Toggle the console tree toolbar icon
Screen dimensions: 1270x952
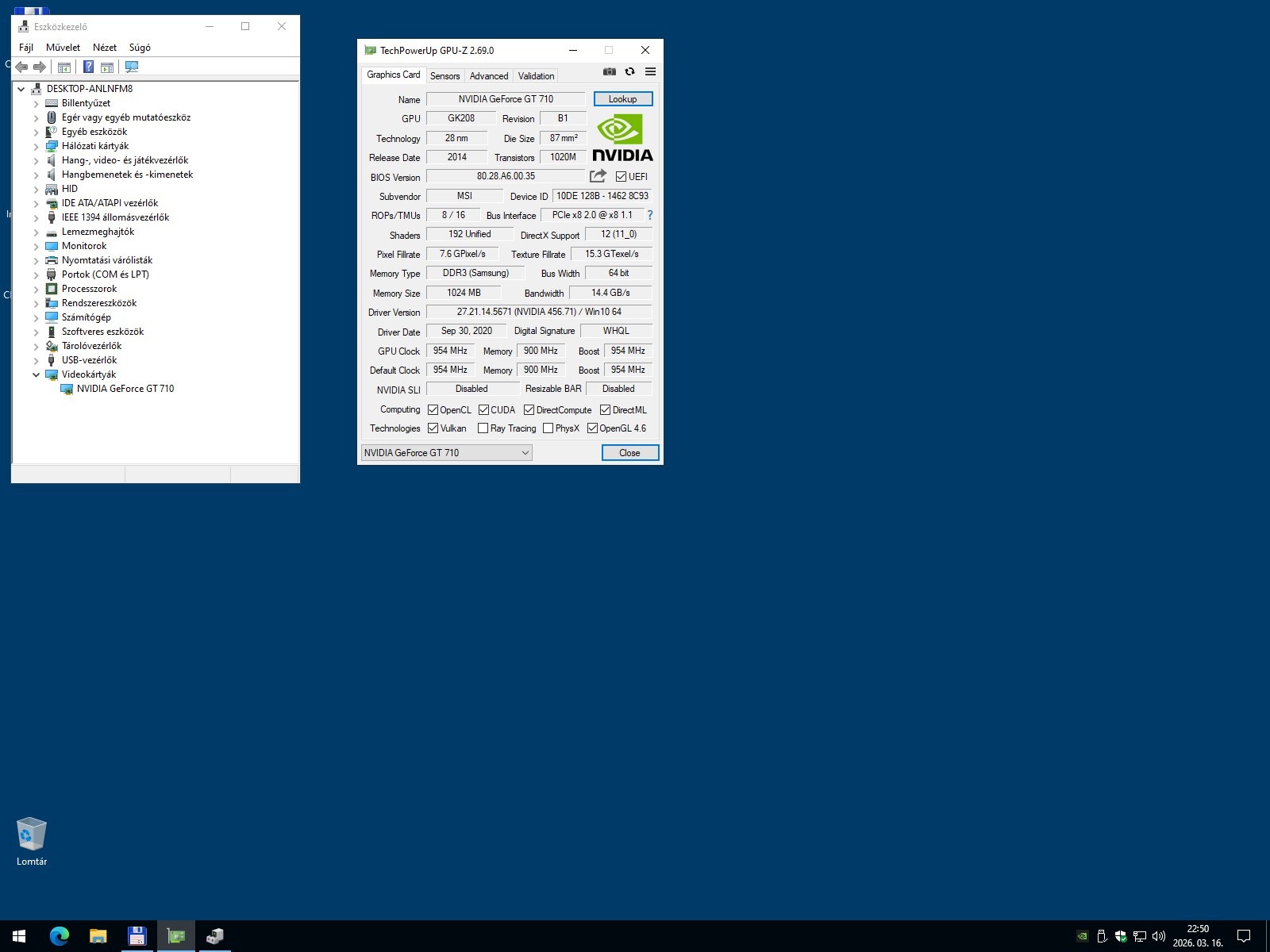(64, 67)
